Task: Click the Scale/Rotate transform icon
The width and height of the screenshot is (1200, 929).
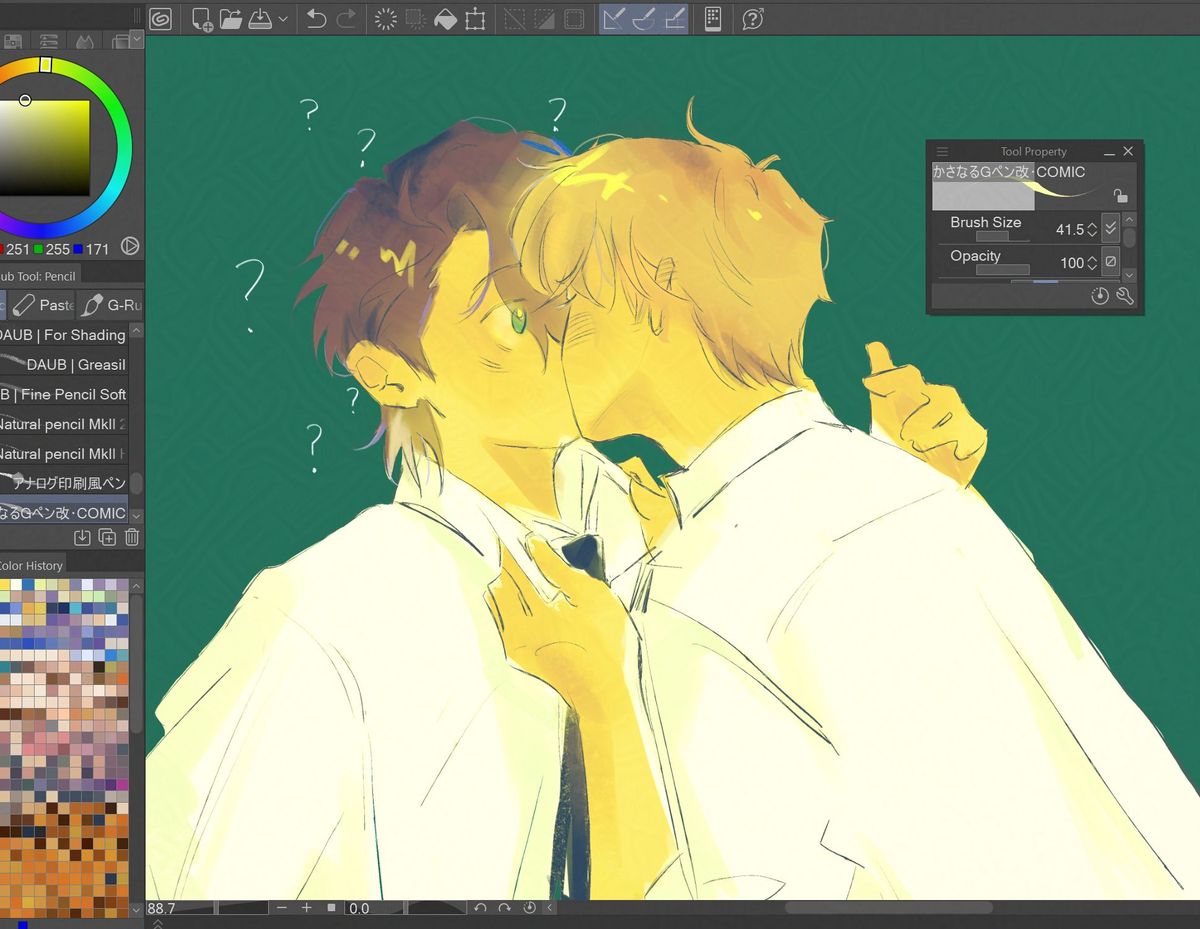Action: click(x=475, y=18)
